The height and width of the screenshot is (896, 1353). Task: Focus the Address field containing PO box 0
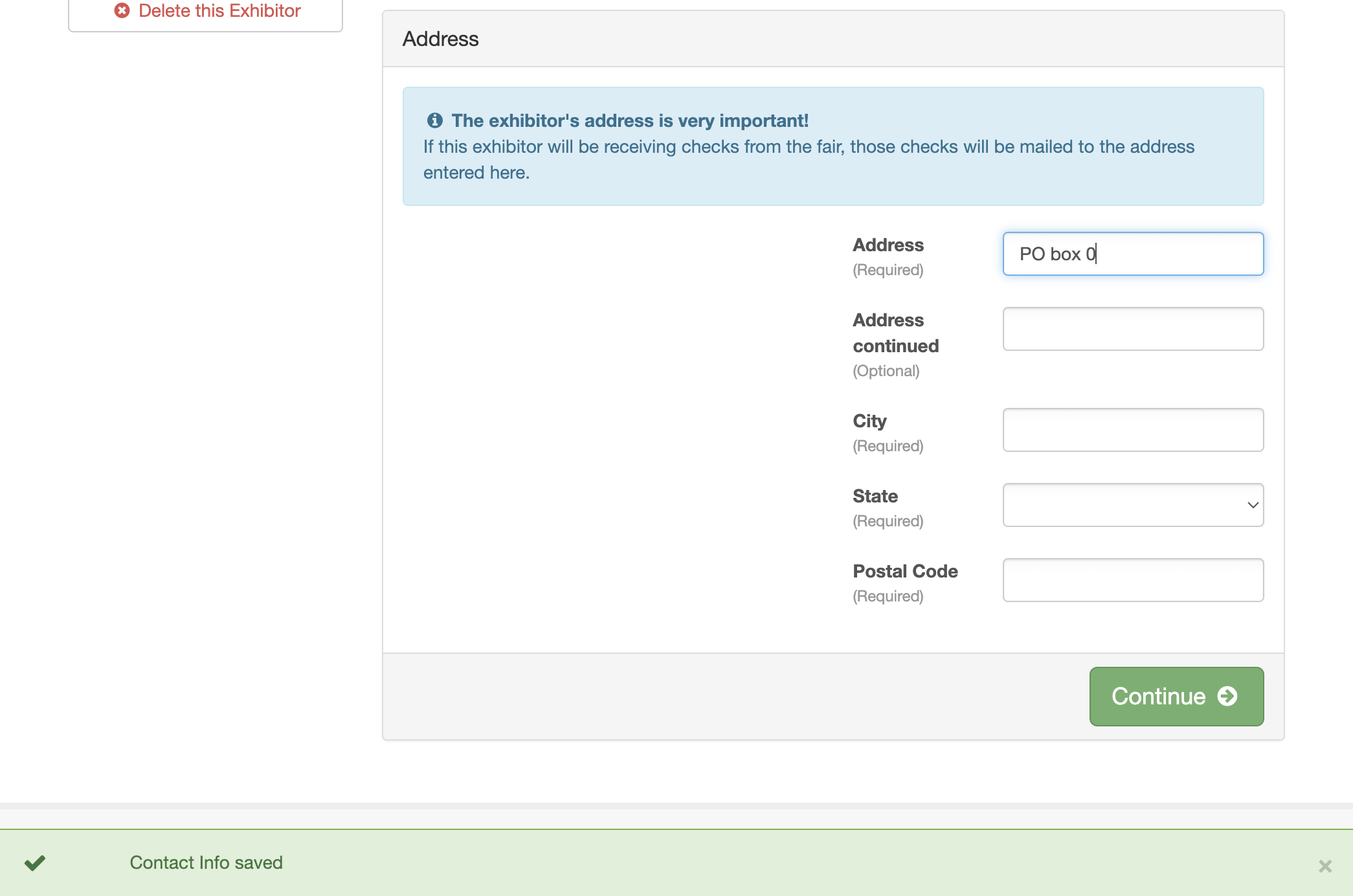coord(1133,254)
